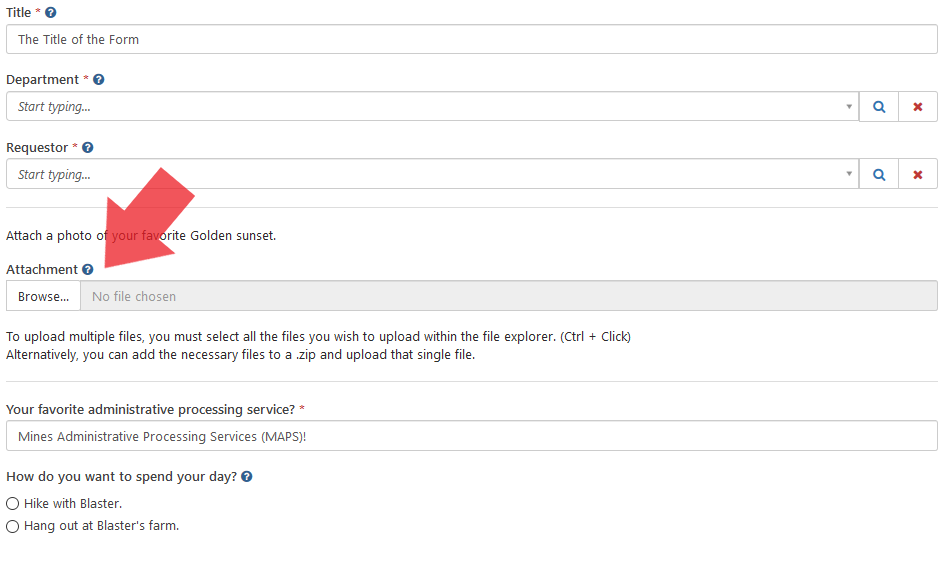Click the Department search magnifier icon
The width and height of the screenshot is (943, 561).
(x=879, y=107)
